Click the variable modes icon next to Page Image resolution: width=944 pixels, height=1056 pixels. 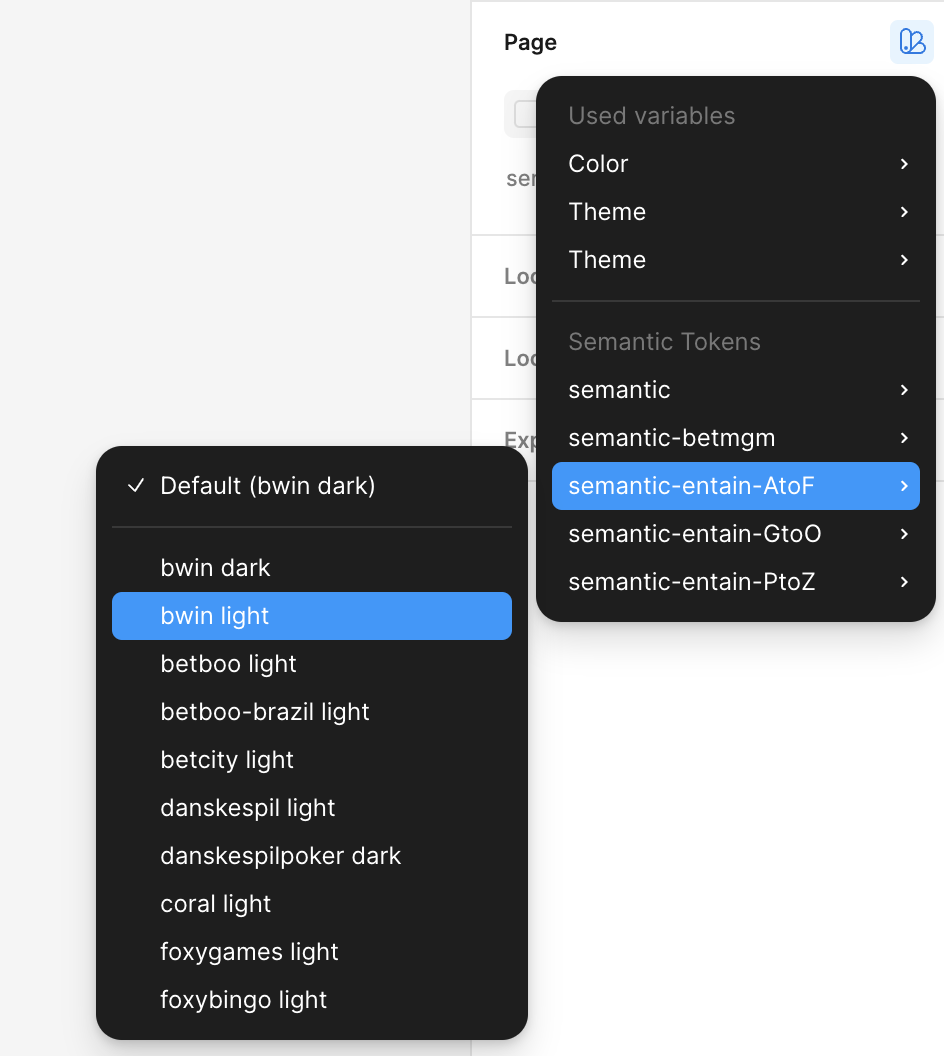click(x=911, y=42)
